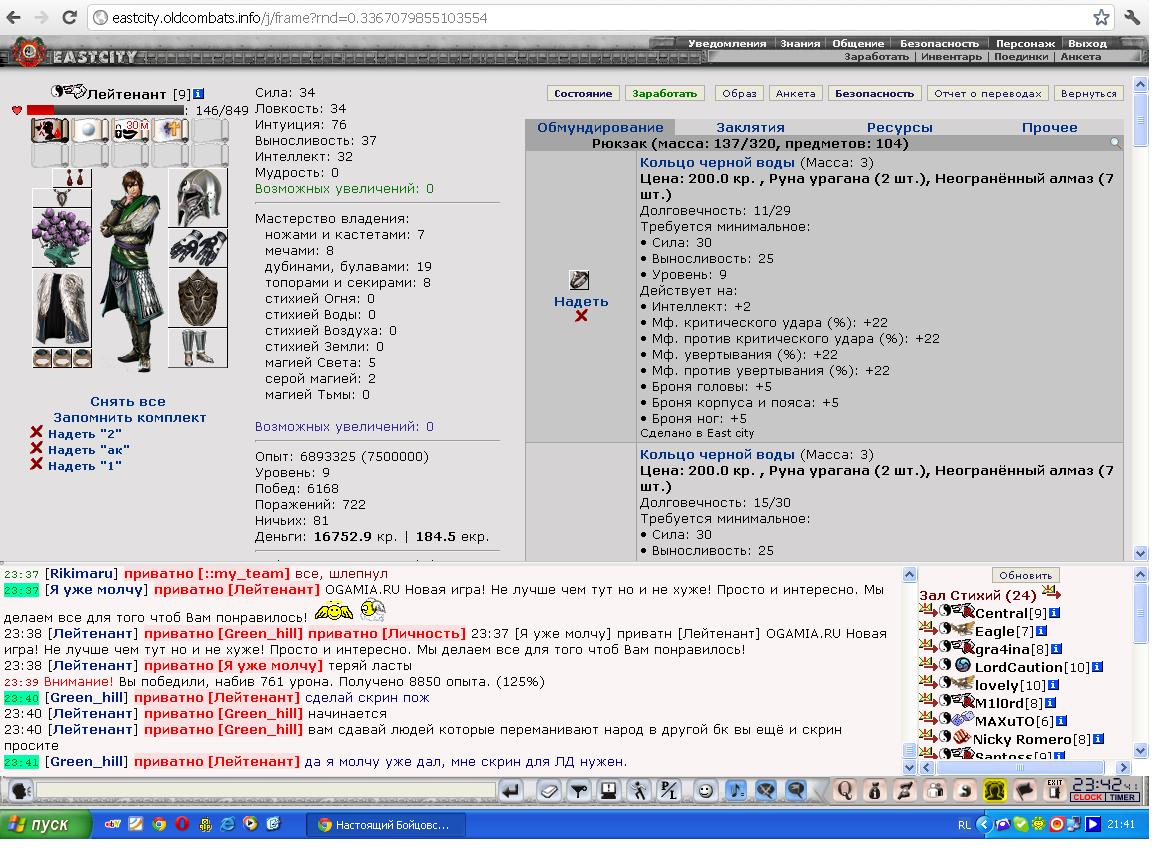
Task: Click the browser address bar
Action: 600,18
